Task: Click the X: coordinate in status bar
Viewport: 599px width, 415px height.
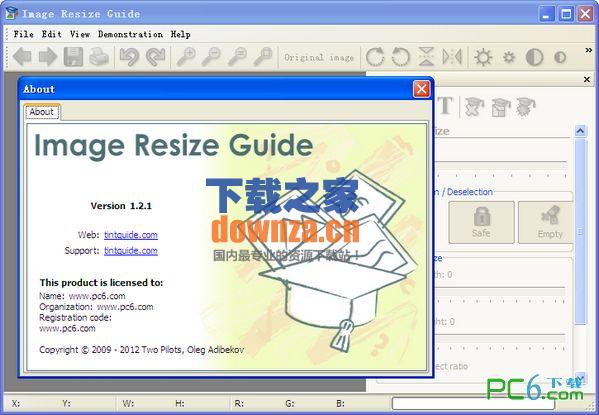Action: point(16,403)
